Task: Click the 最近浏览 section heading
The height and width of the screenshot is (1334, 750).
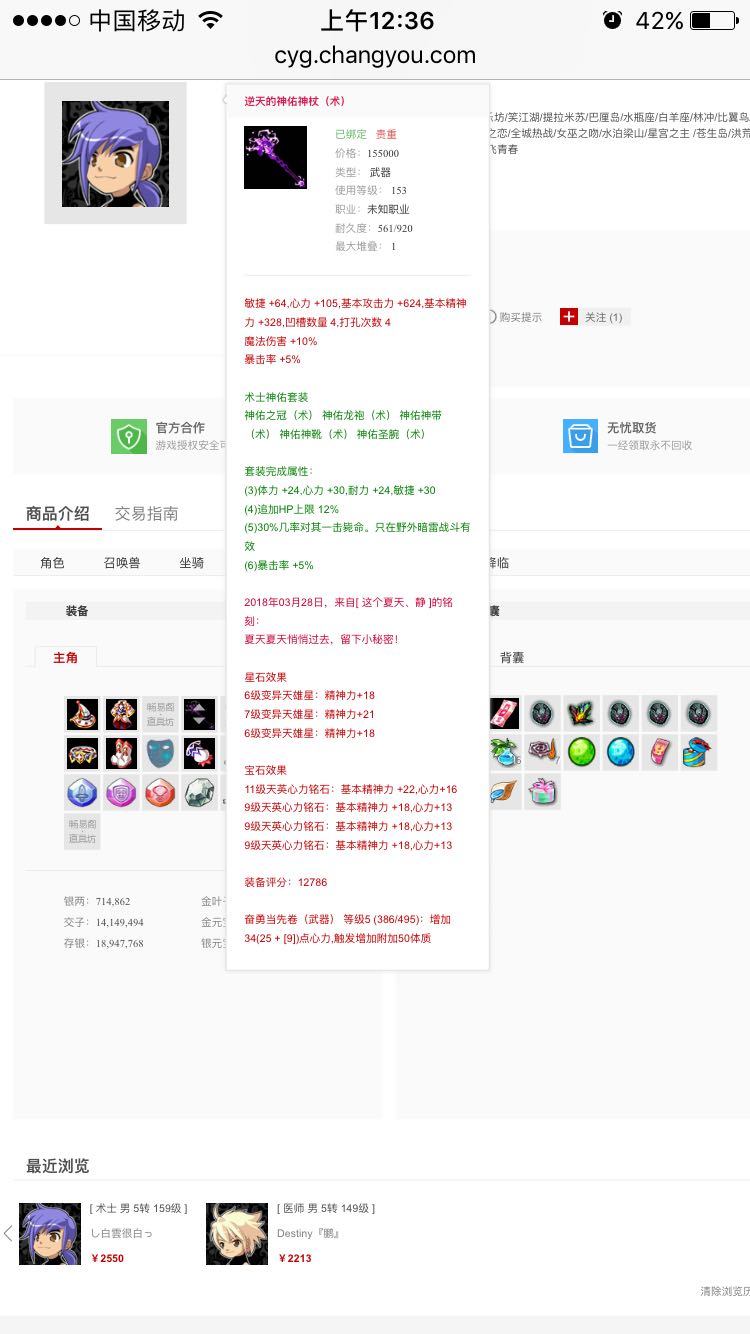Action: [57, 1166]
